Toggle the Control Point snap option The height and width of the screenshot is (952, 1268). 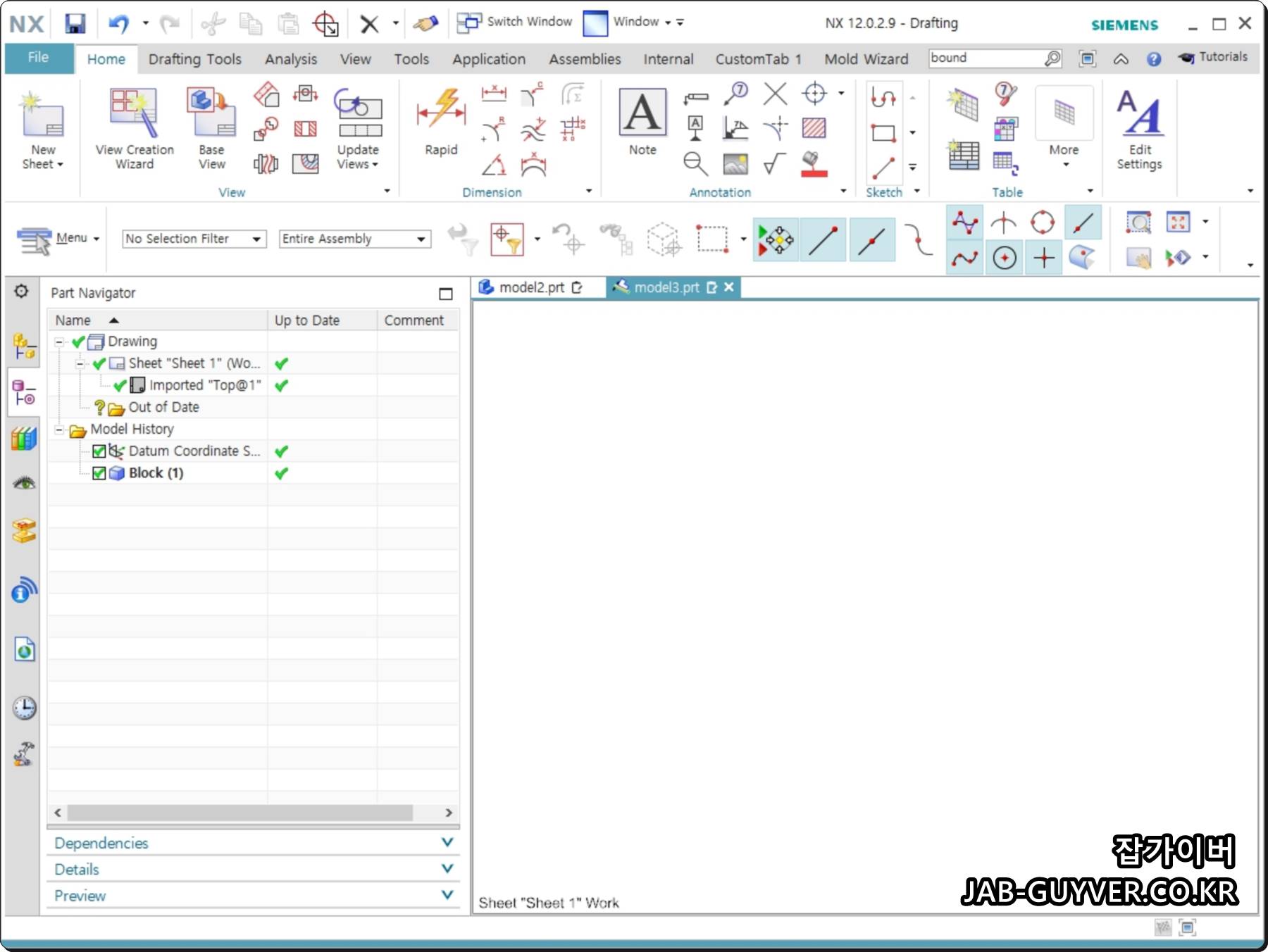coord(919,239)
